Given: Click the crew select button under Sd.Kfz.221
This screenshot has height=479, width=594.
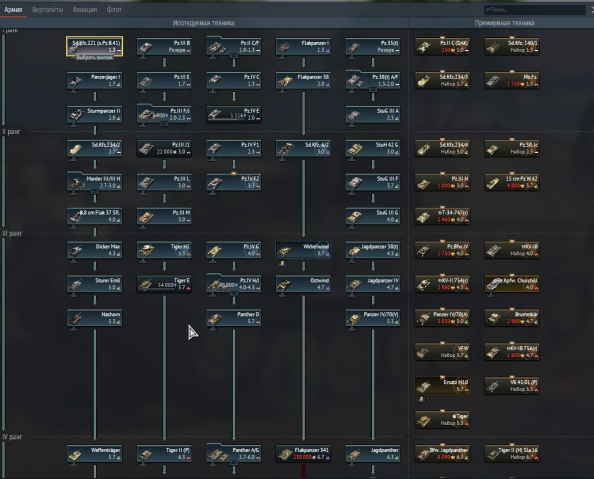Looking at the screenshot, I should pos(95,58).
